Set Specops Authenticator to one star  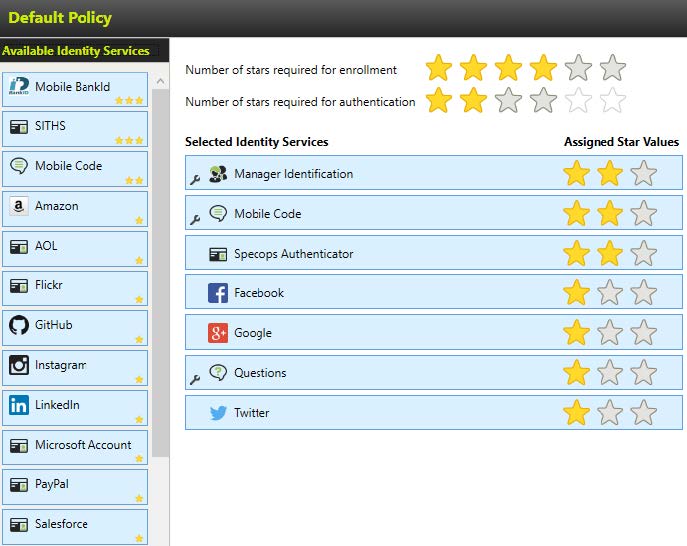(x=576, y=253)
